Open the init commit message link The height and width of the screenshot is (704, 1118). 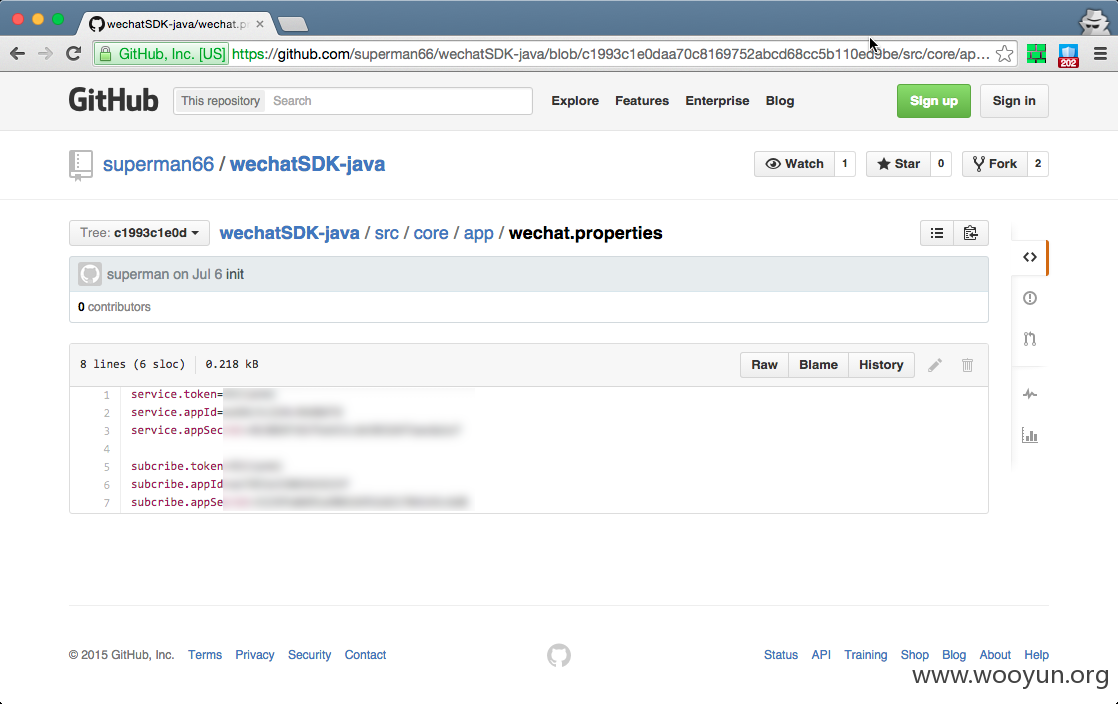pyautogui.click(x=235, y=274)
